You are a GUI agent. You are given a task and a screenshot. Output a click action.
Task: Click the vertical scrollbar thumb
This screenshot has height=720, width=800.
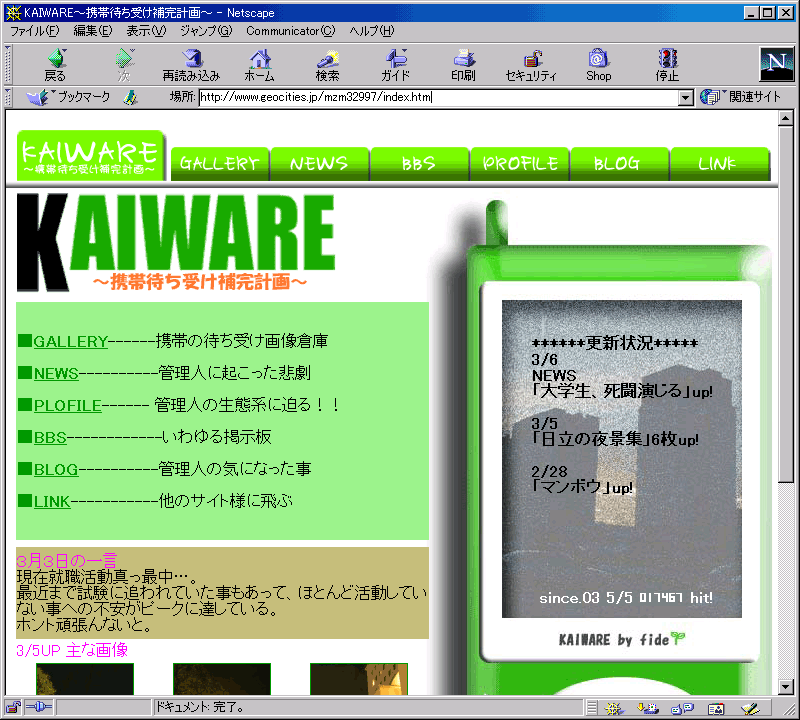[x=786, y=304]
